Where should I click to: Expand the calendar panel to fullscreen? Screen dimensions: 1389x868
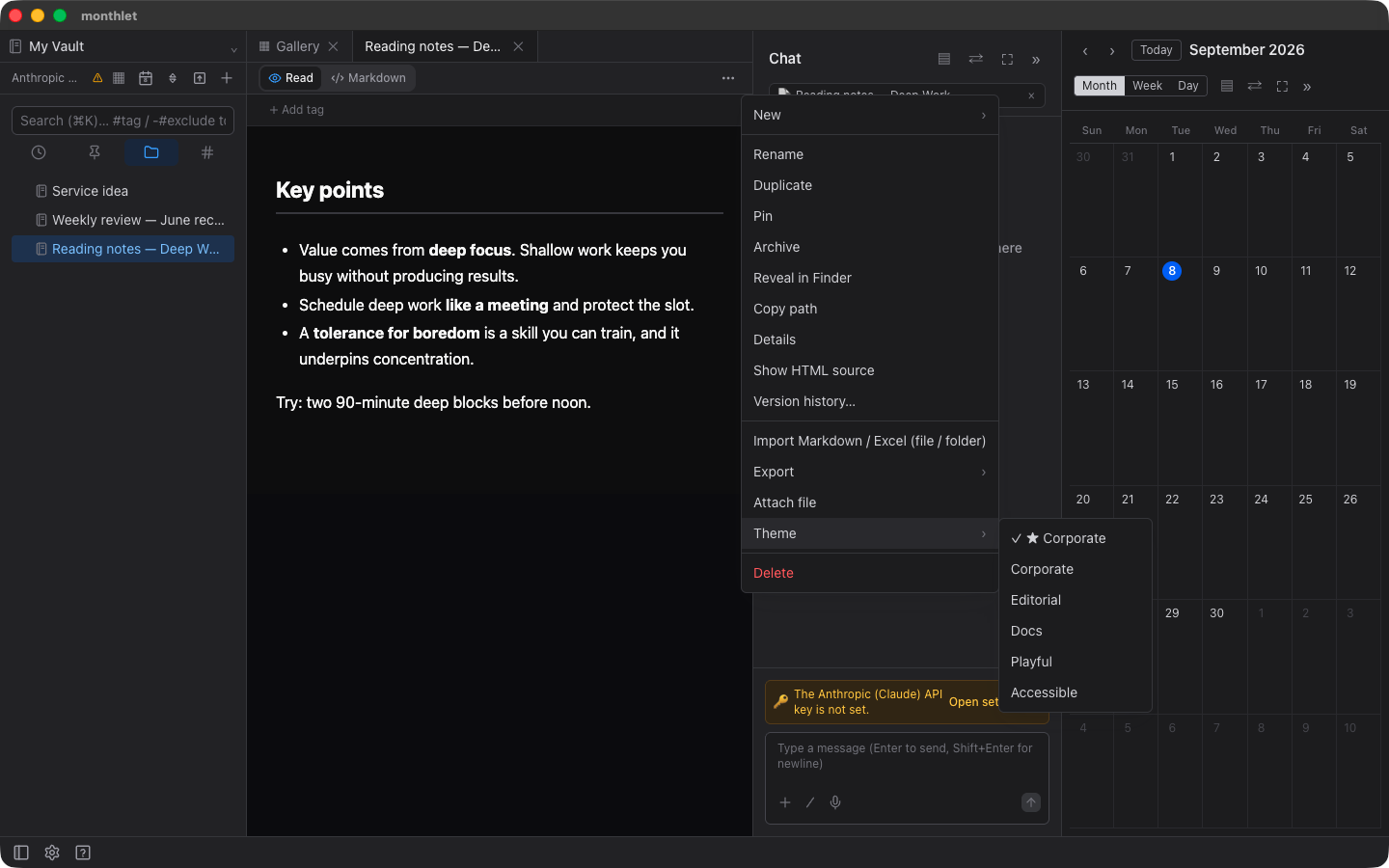(x=1282, y=86)
